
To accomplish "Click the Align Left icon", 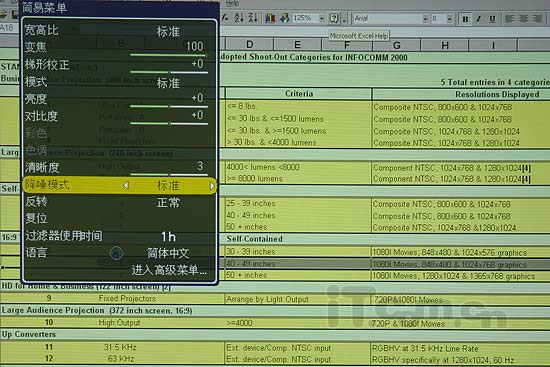I will tap(509, 19).
